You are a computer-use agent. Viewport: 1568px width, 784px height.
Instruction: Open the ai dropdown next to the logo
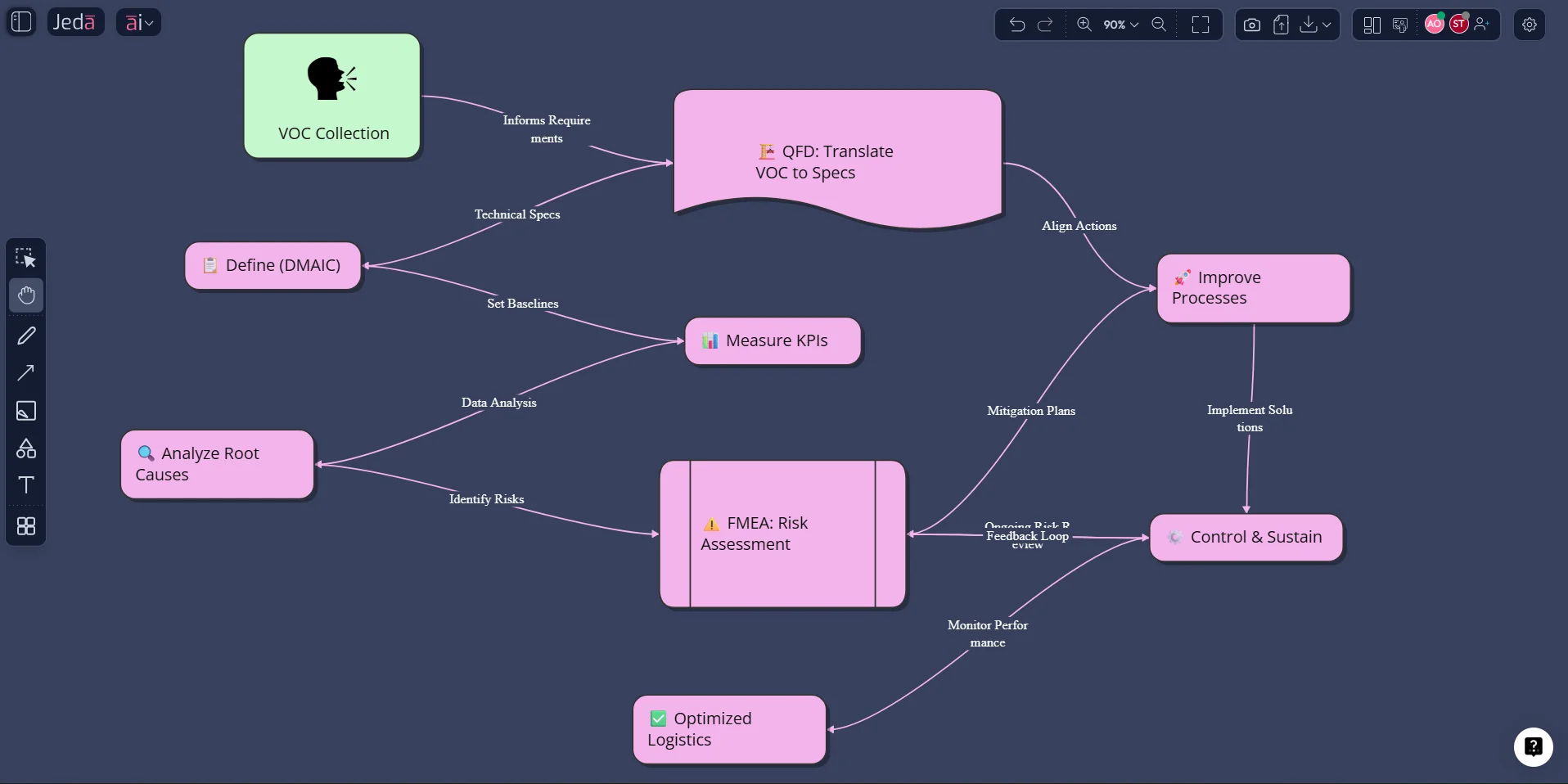[x=137, y=22]
